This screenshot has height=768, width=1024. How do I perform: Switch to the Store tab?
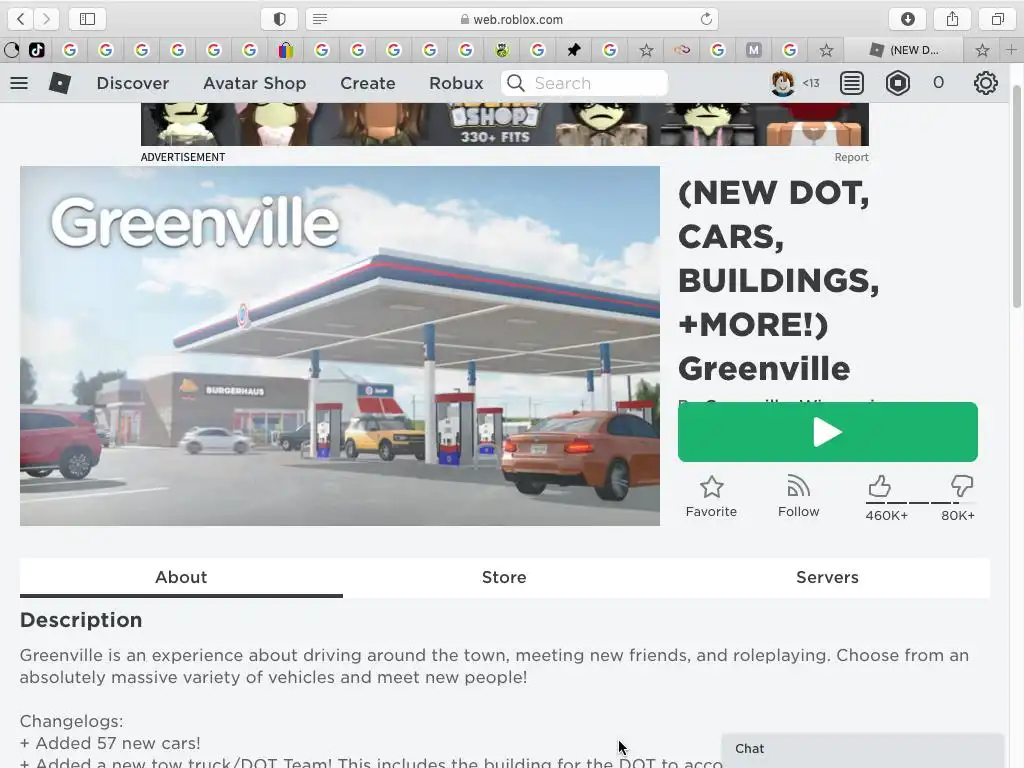(504, 577)
